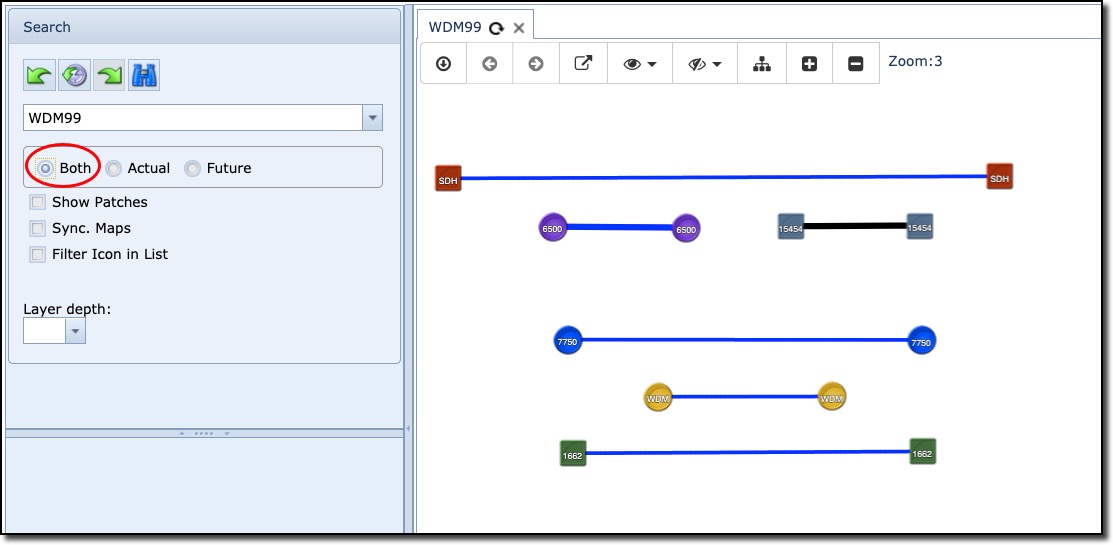Select the Actual radio button
Image resolution: width=1113 pixels, height=545 pixels.
pos(114,169)
